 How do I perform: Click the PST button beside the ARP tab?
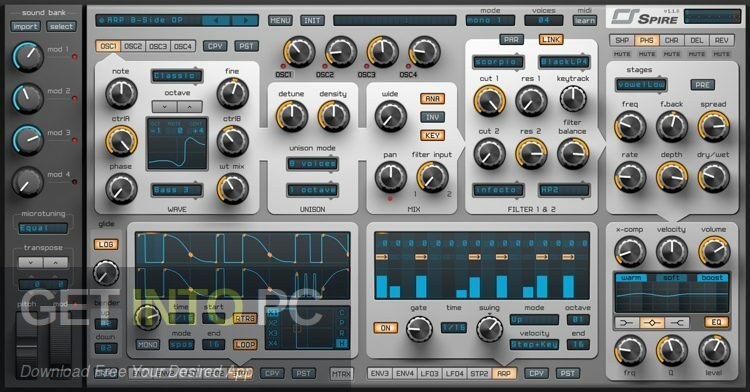[568, 373]
